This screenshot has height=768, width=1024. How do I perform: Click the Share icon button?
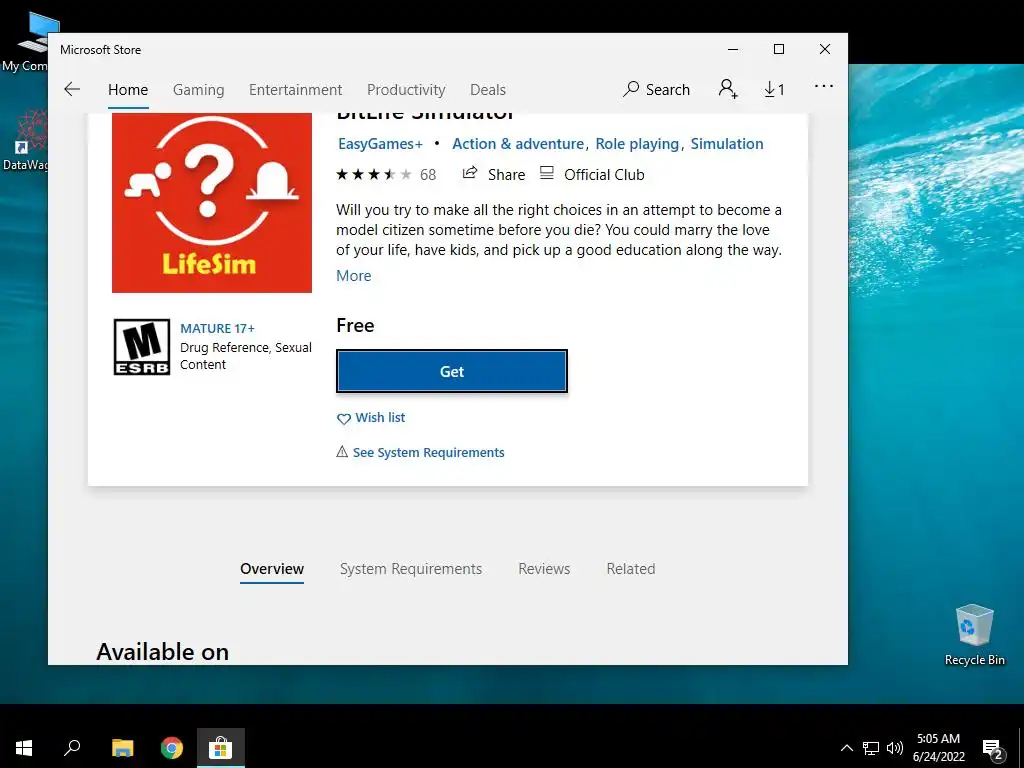[x=494, y=174]
